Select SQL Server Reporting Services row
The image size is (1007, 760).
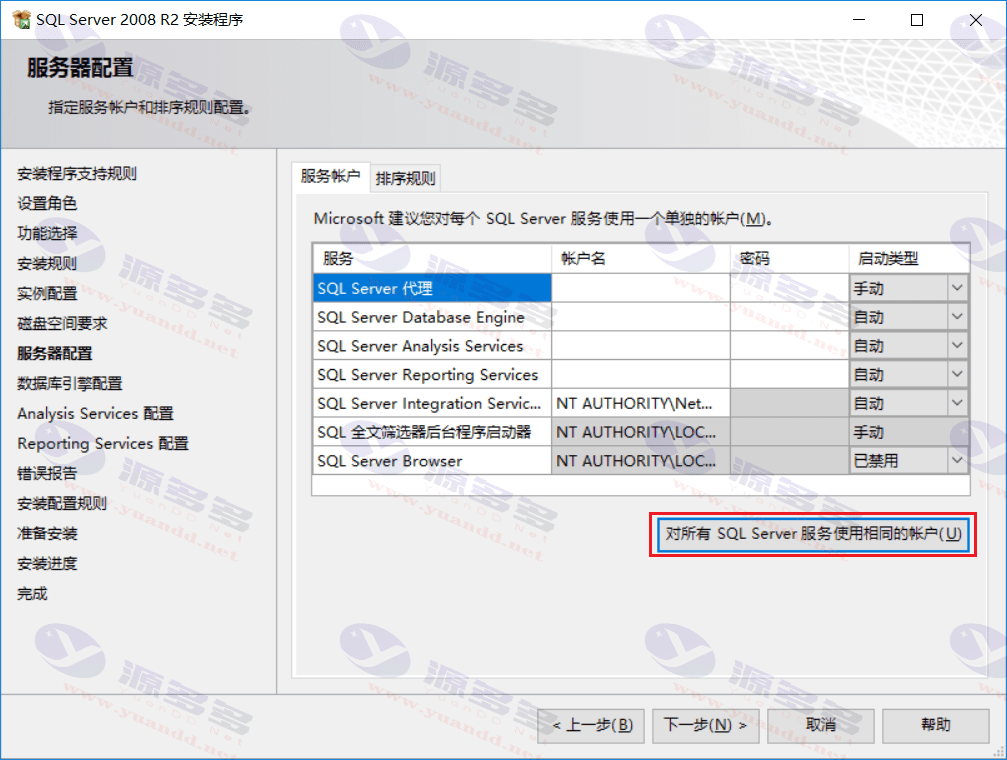432,374
